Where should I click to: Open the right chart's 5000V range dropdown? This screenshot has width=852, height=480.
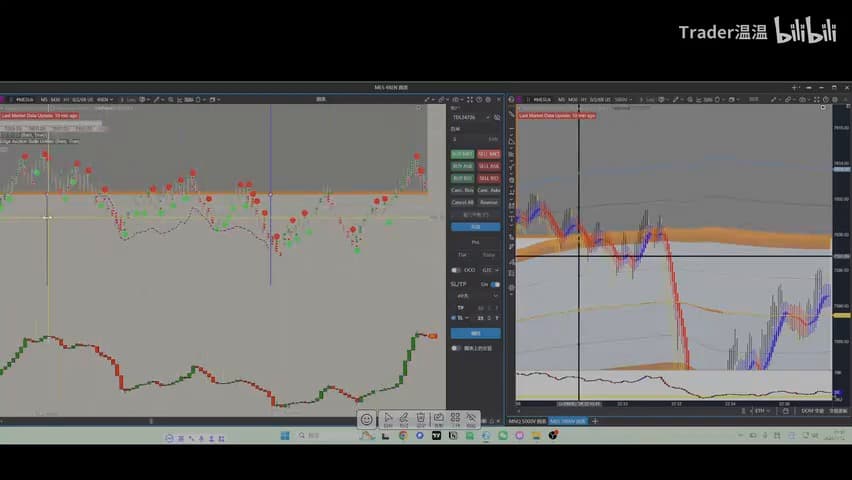point(623,99)
